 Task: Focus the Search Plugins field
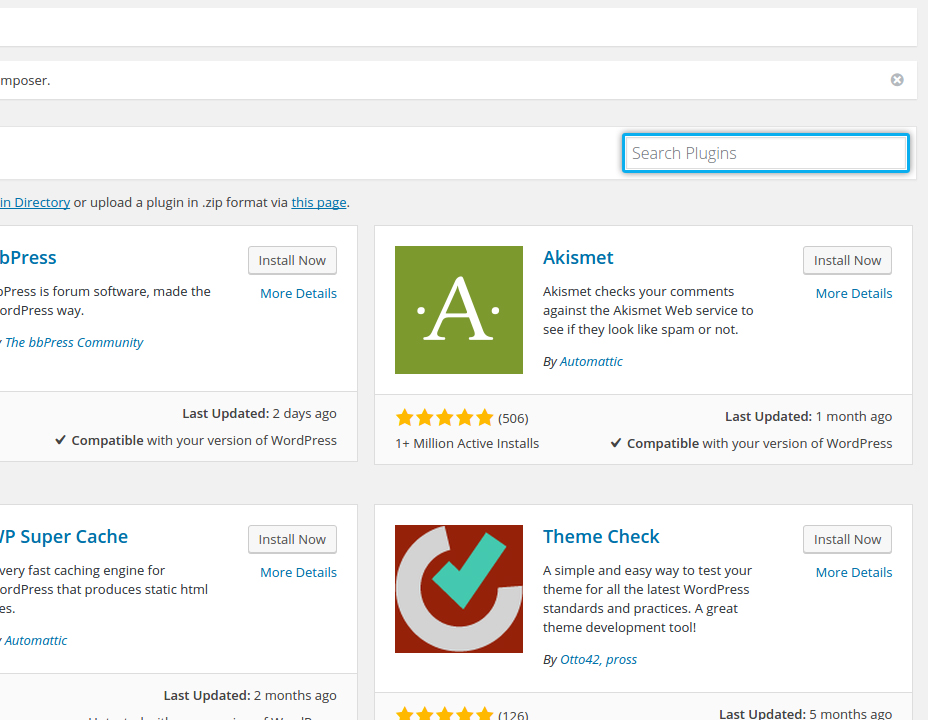click(765, 153)
